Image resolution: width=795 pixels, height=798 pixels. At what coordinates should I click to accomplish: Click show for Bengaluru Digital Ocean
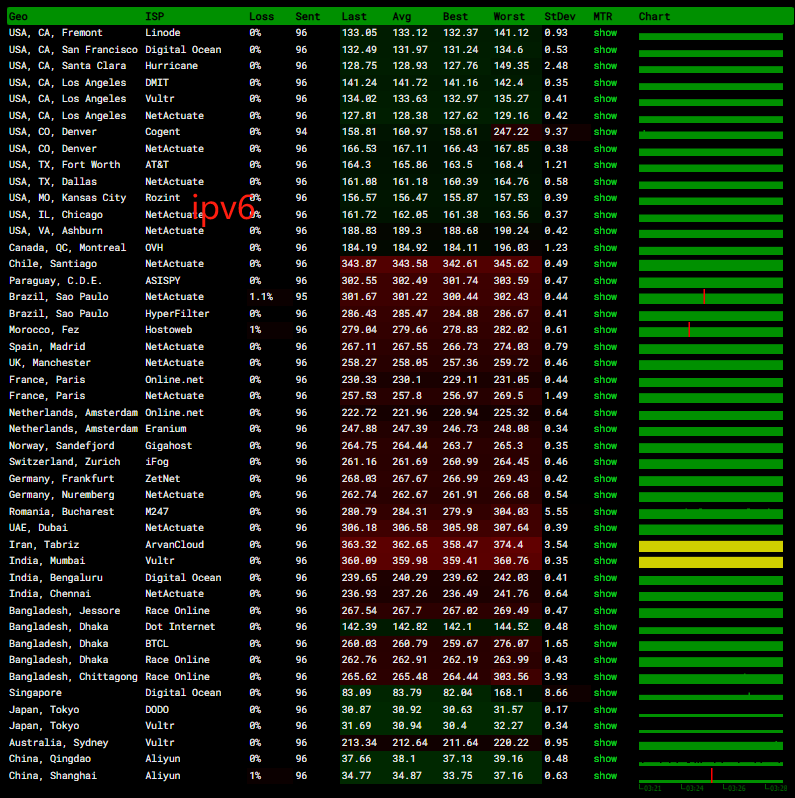[x=605, y=578]
